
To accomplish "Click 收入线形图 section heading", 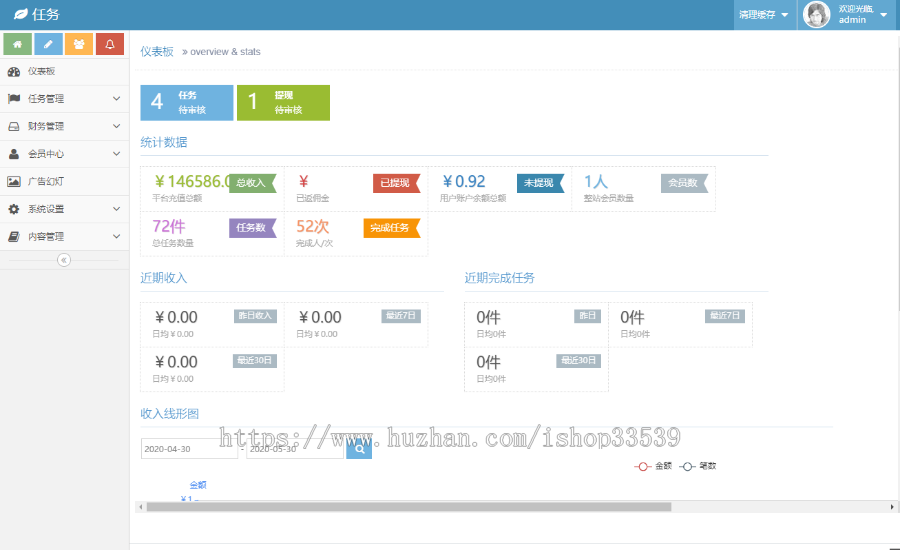I will point(169,414).
